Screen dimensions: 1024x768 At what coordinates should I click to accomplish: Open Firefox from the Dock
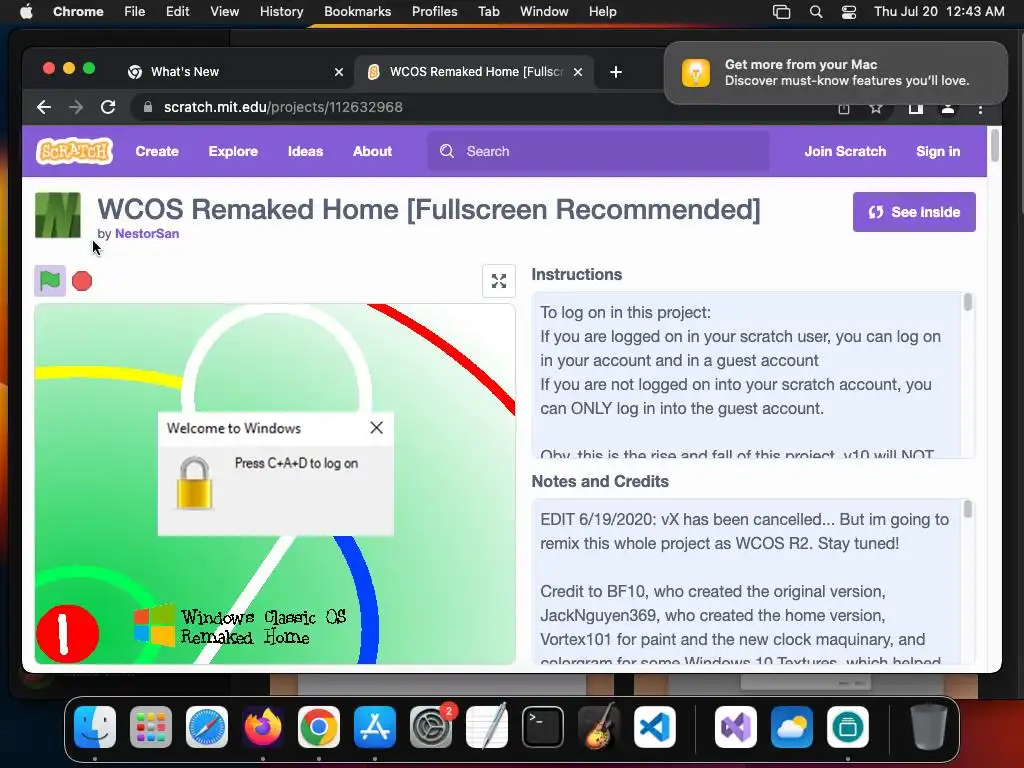coord(263,727)
